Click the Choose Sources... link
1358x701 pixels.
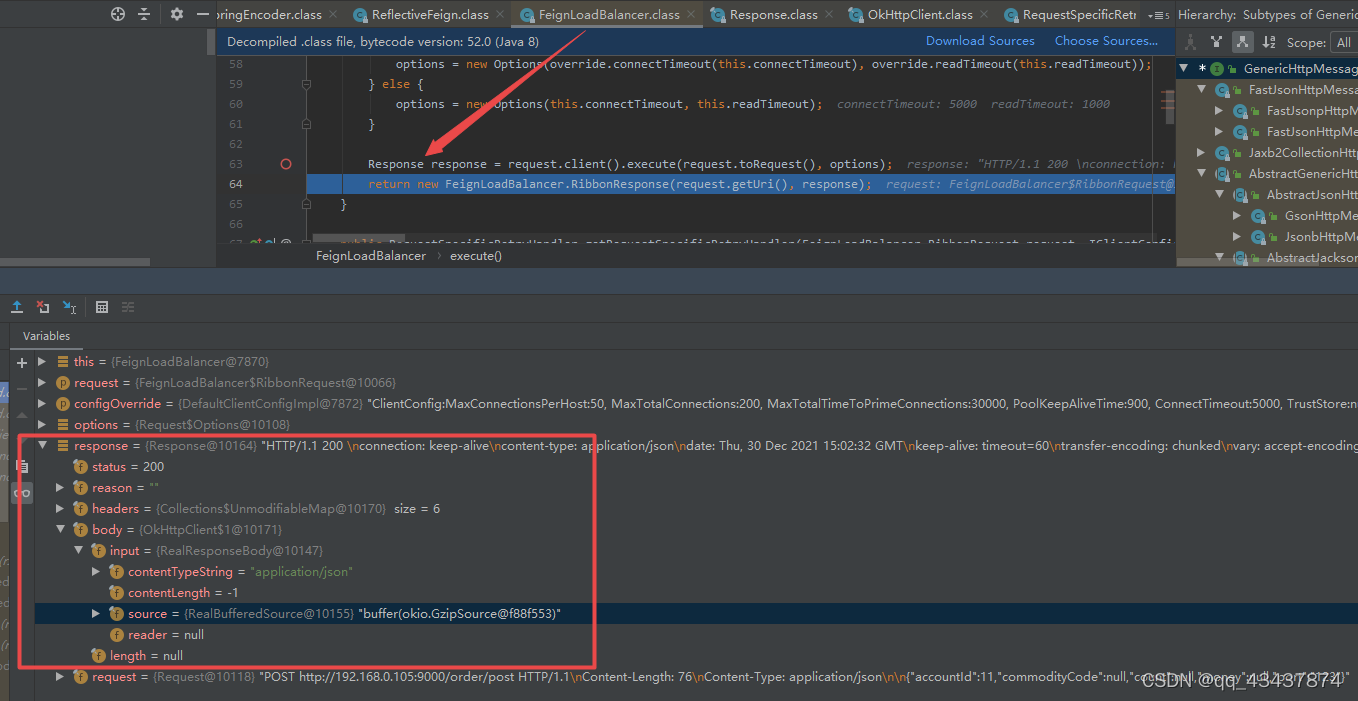1105,41
